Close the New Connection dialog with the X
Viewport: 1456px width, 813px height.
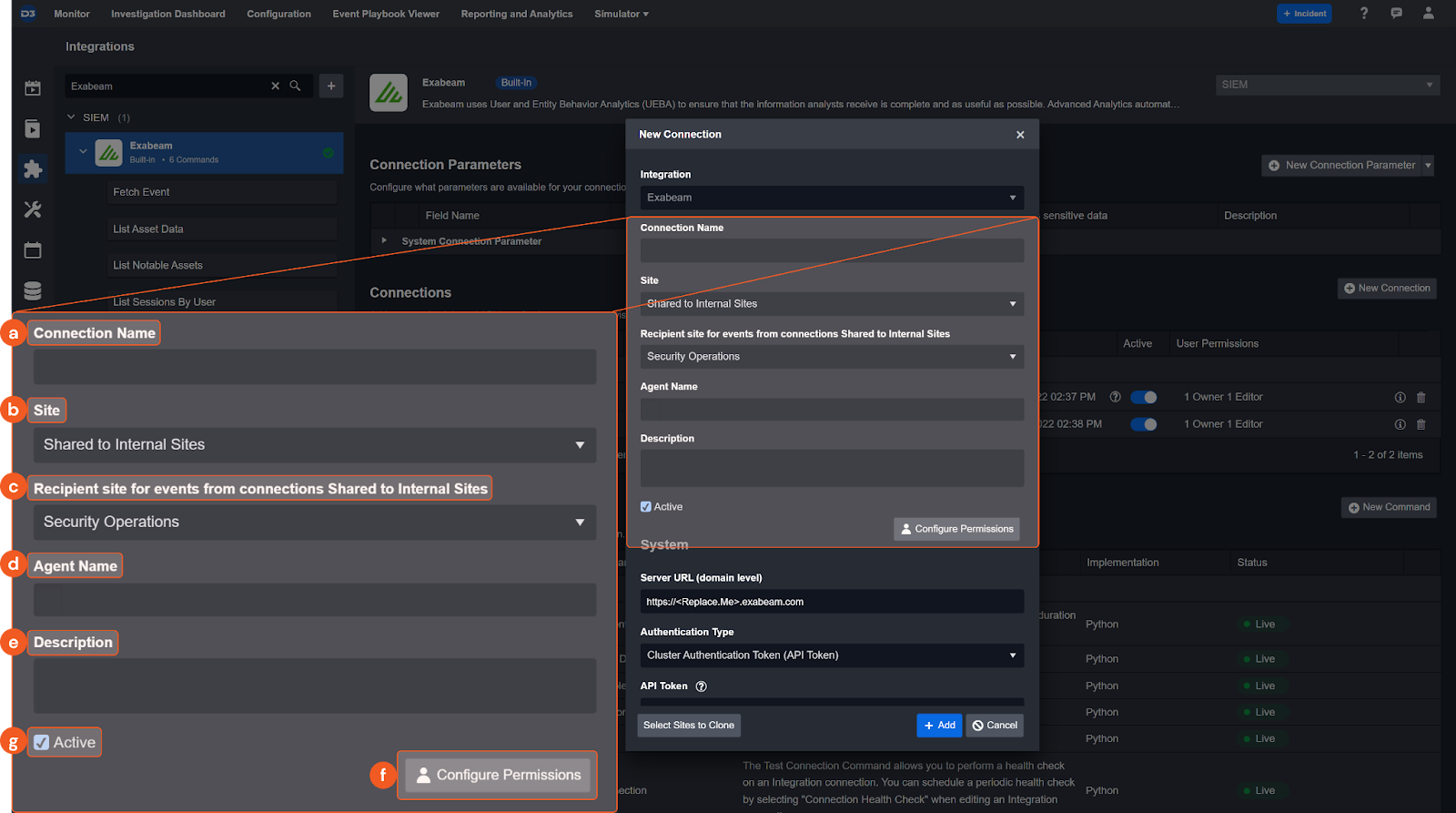(1020, 135)
